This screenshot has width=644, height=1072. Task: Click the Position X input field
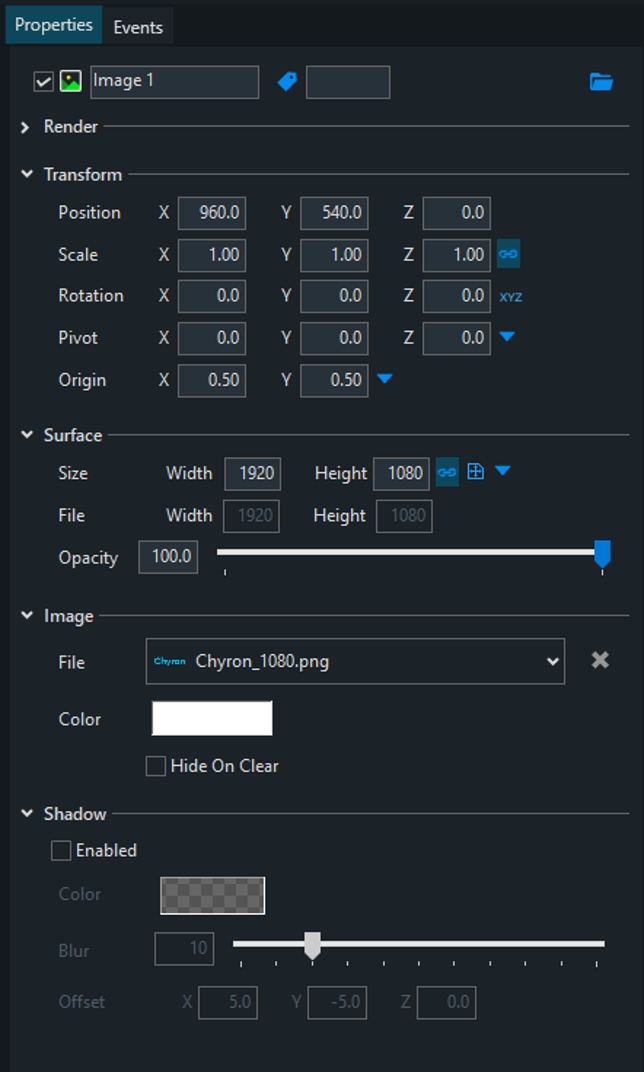pos(212,213)
